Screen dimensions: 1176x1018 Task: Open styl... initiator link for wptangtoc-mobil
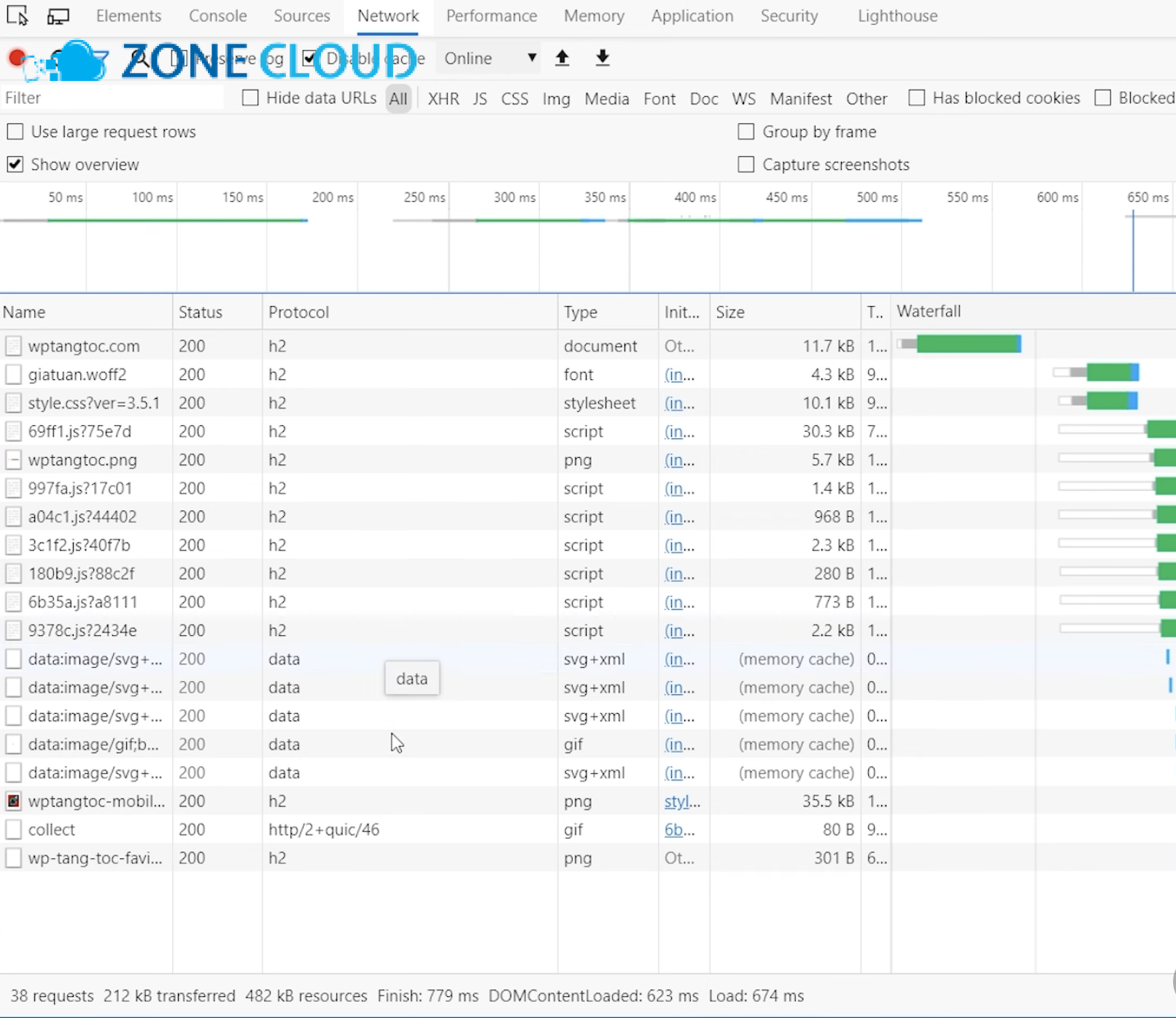682,801
